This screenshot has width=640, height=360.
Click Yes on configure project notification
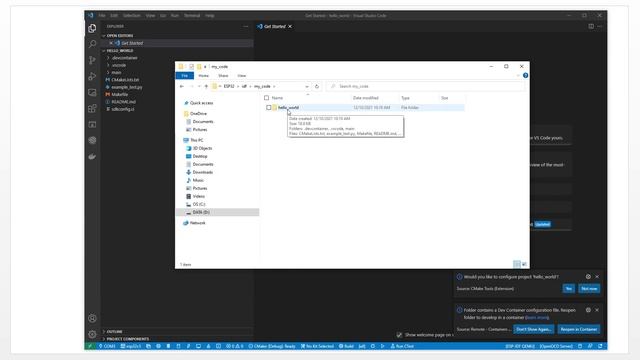point(569,289)
